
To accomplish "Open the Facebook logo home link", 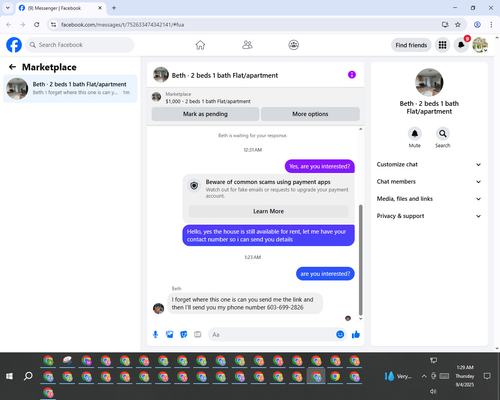I will (14, 45).
